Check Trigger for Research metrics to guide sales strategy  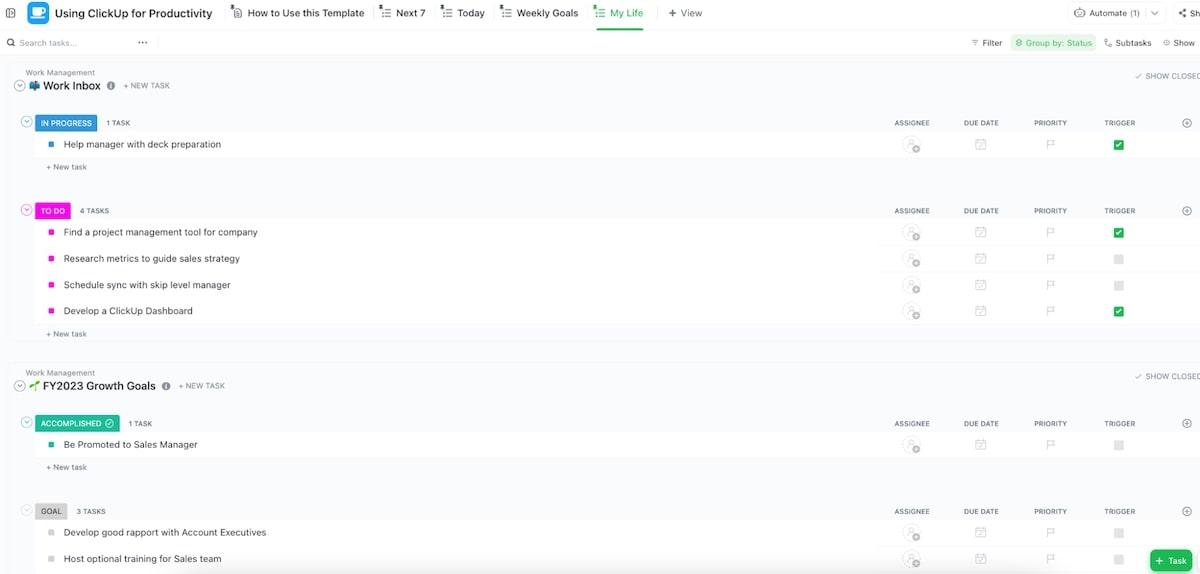pos(1119,259)
